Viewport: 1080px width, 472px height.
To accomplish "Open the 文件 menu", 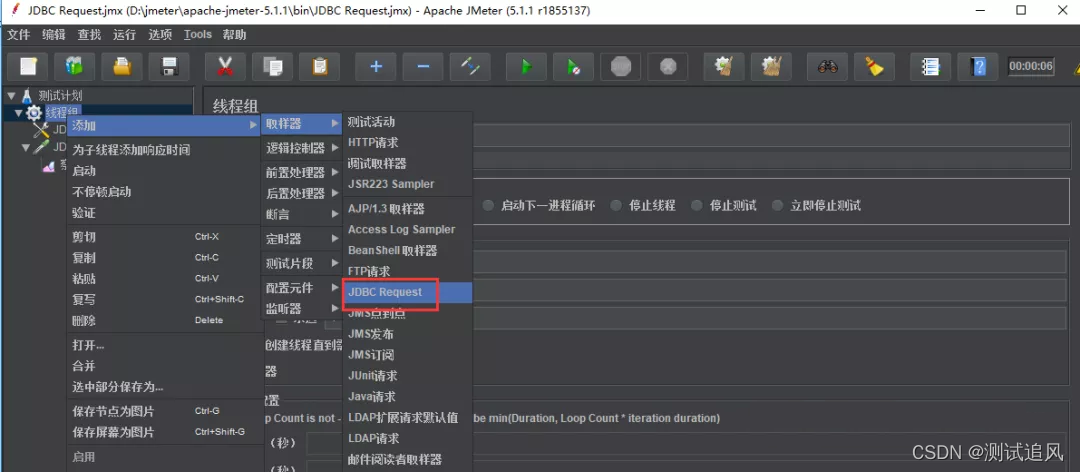I will (x=19, y=34).
